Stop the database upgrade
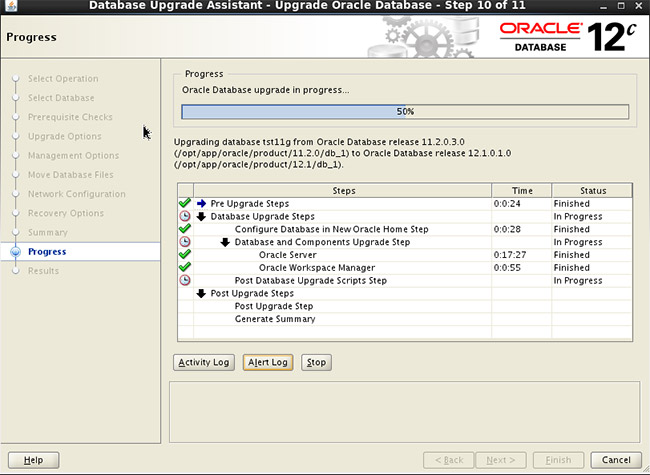Image resolution: width=650 pixels, height=475 pixels. pos(316,362)
